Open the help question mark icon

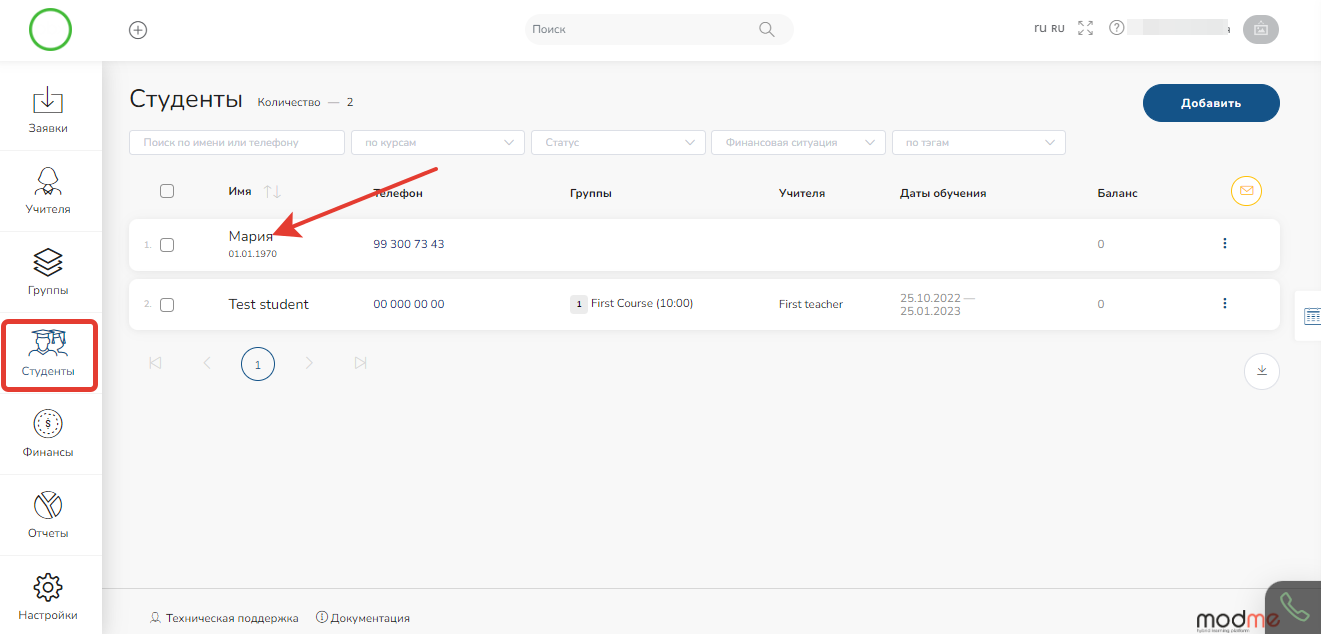coord(1117,29)
